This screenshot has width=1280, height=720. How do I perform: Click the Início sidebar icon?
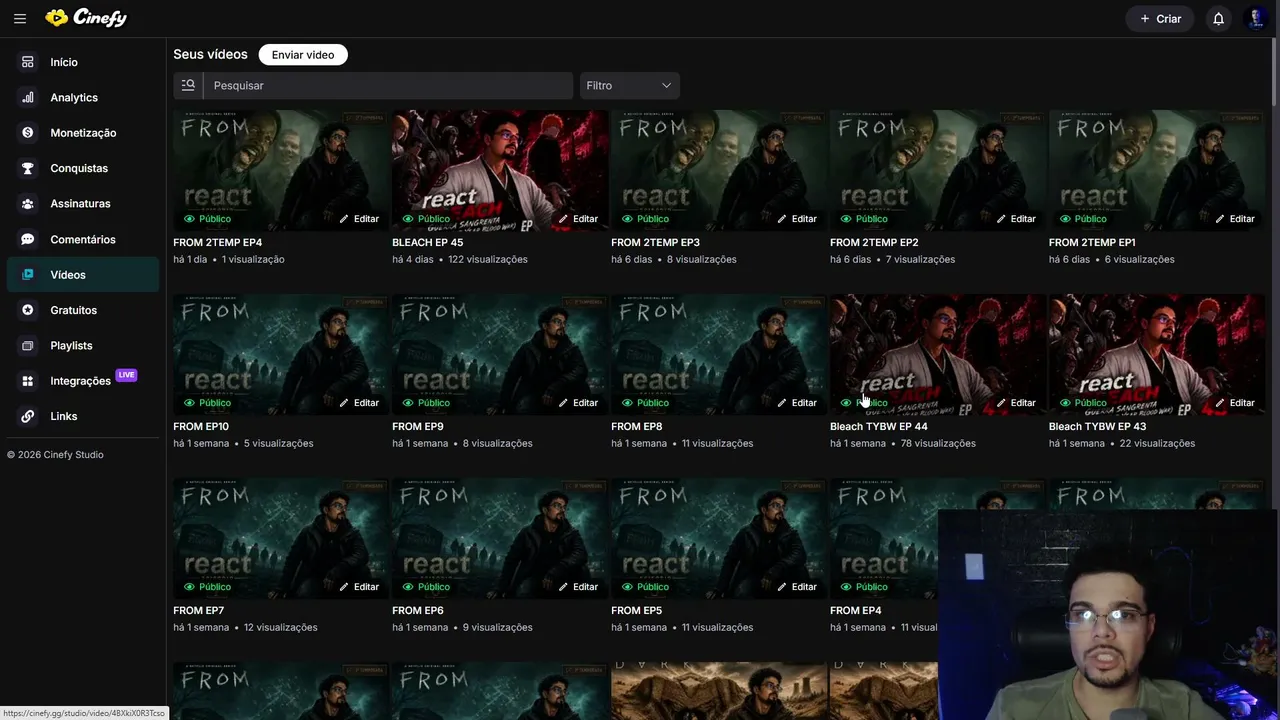click(x=28, y=62)
